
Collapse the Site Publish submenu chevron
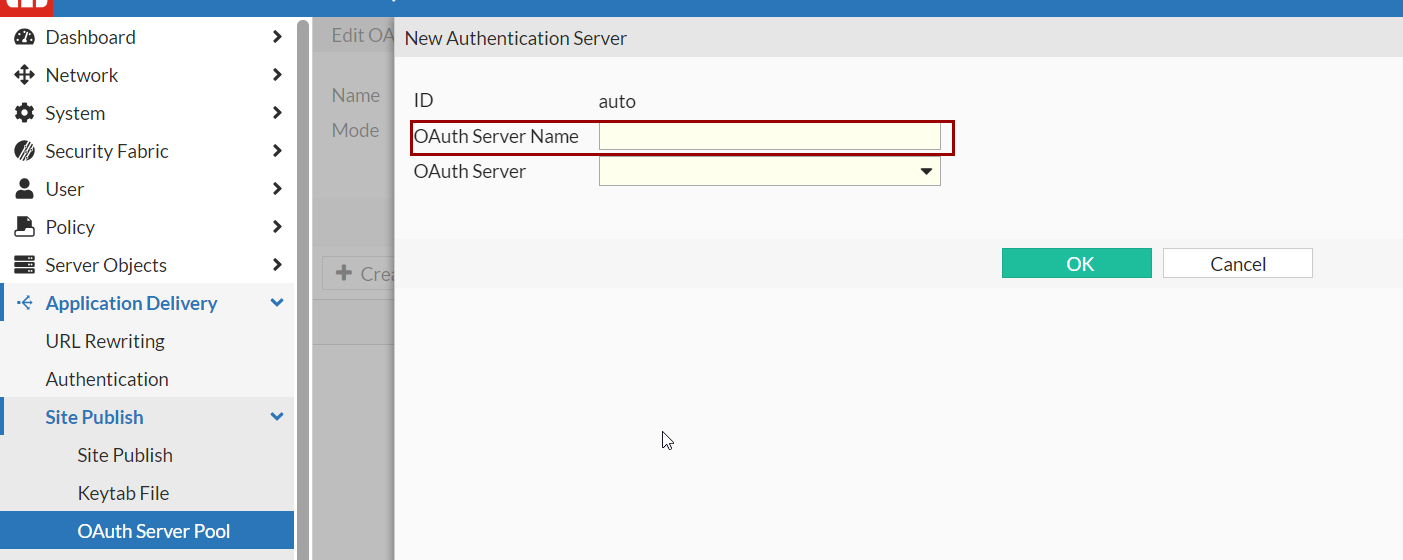pos(277,417)
